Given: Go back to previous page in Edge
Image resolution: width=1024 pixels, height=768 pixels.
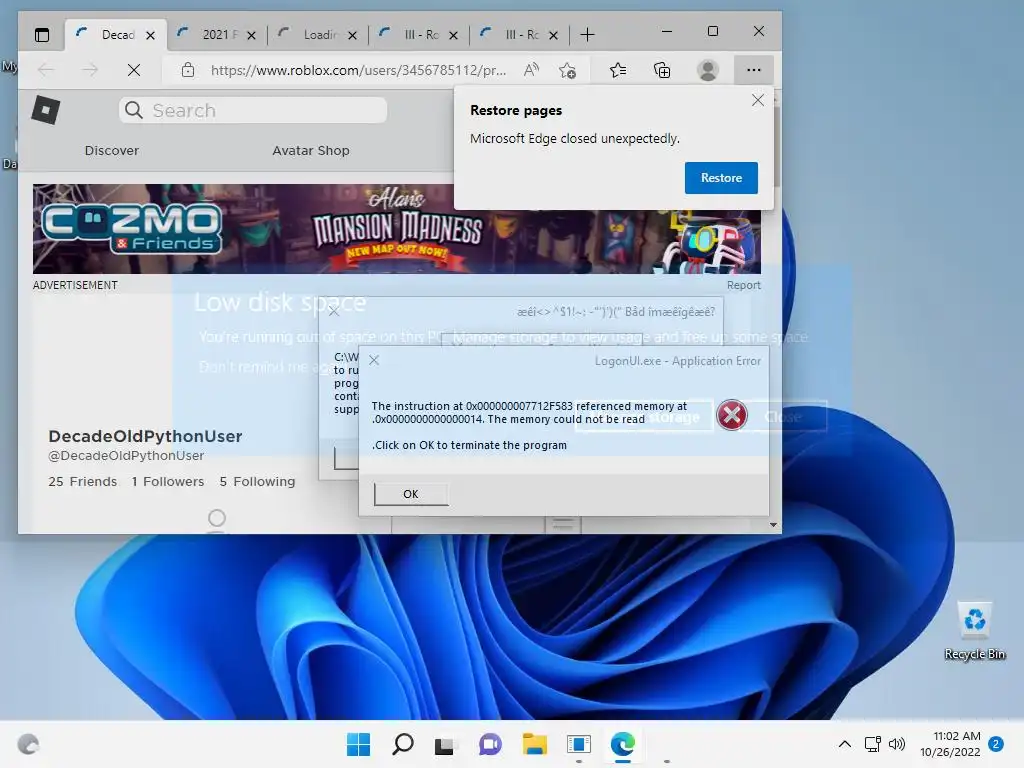Looking at the screenshot, I should tap(46, 70).
